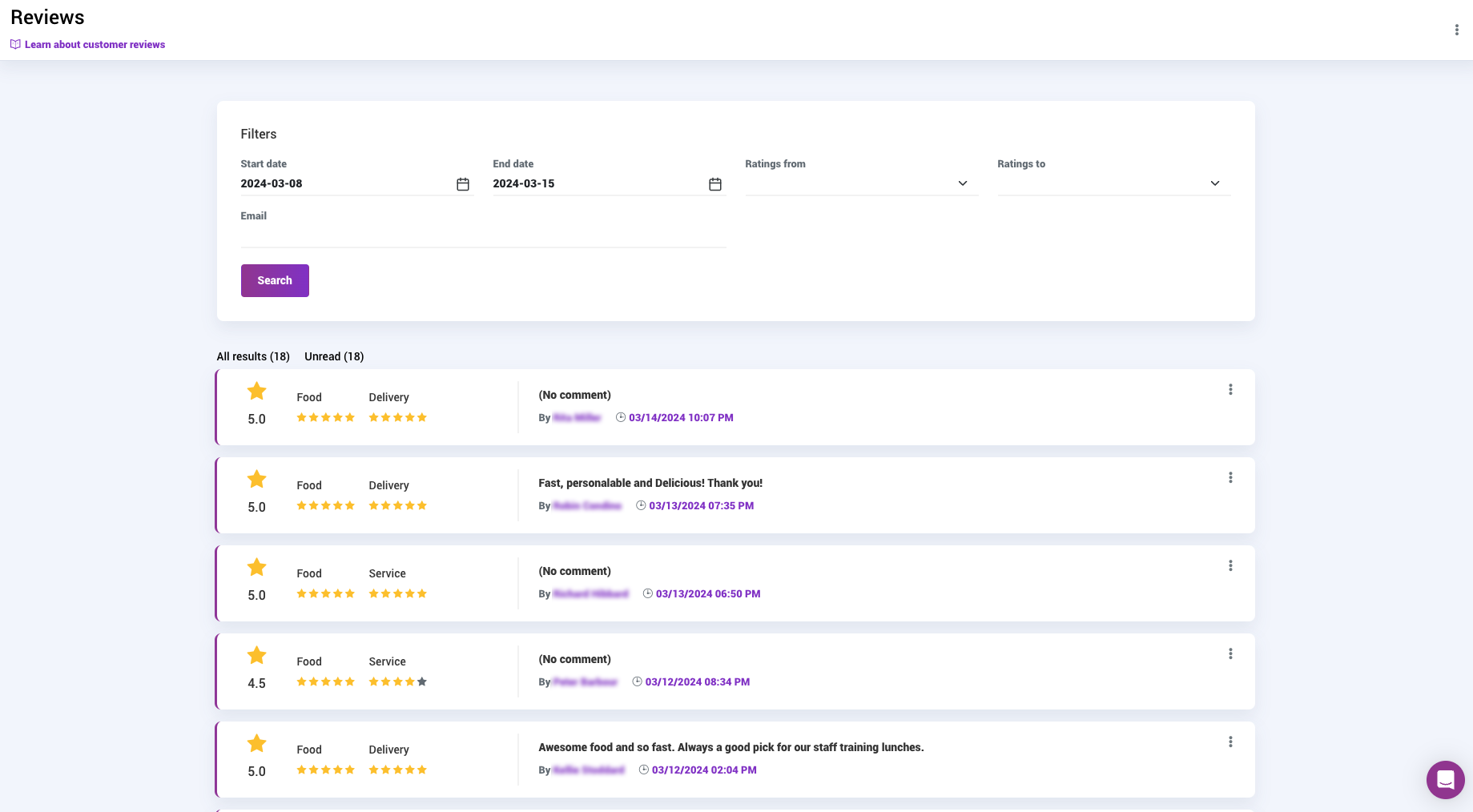Click the 03/12/2024 08:34 PM timestamp
This screenshot has height=812, width=1473.
(x=697, y=682)
